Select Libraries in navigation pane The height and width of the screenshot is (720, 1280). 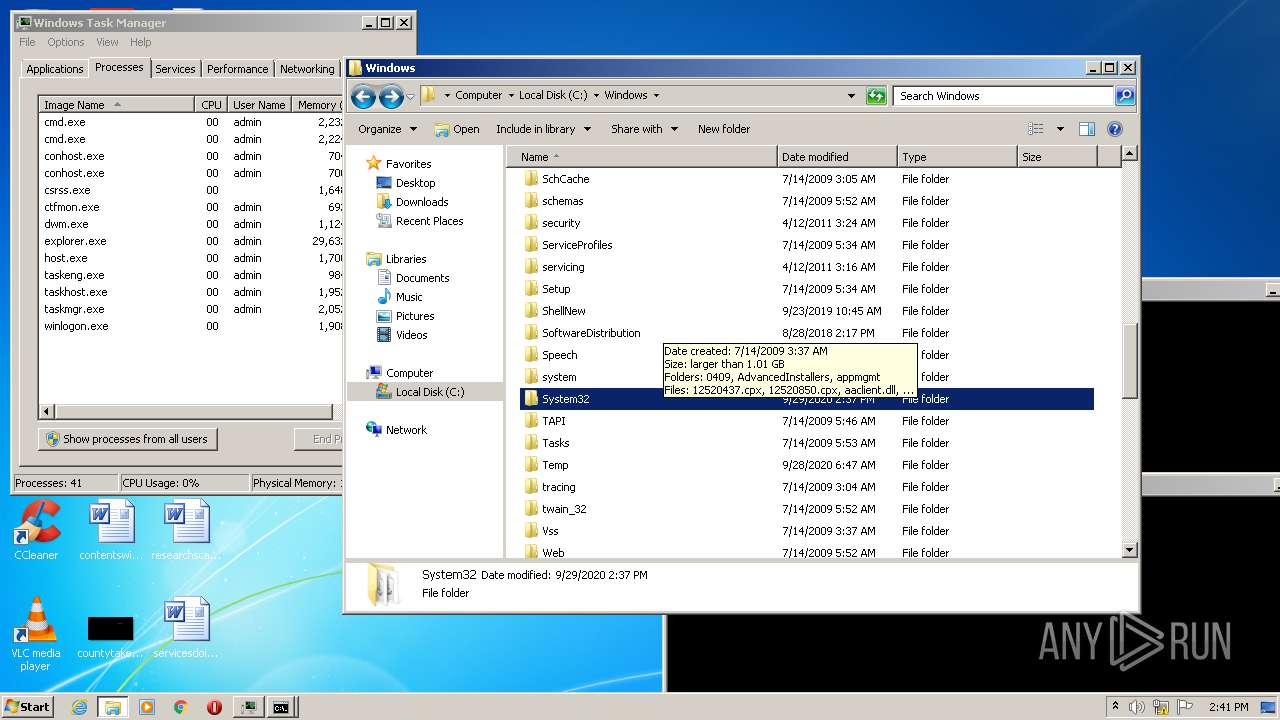(x=406, y=259)
